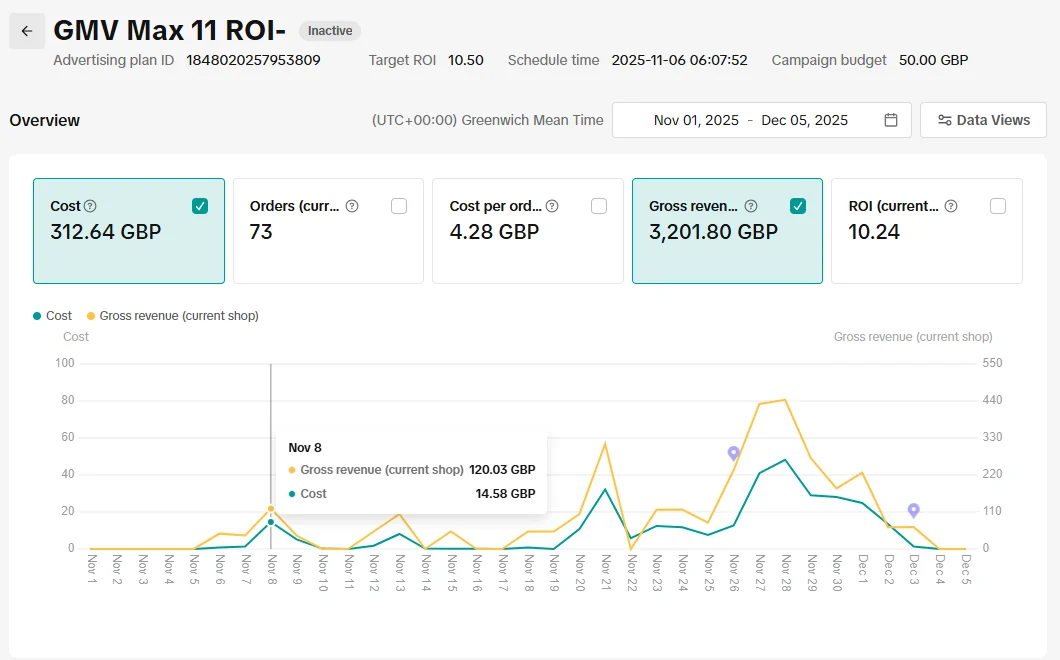Click the Target ROI value 10.50
This screenshot has height=660, width=1060.
(x=466, y=60)
